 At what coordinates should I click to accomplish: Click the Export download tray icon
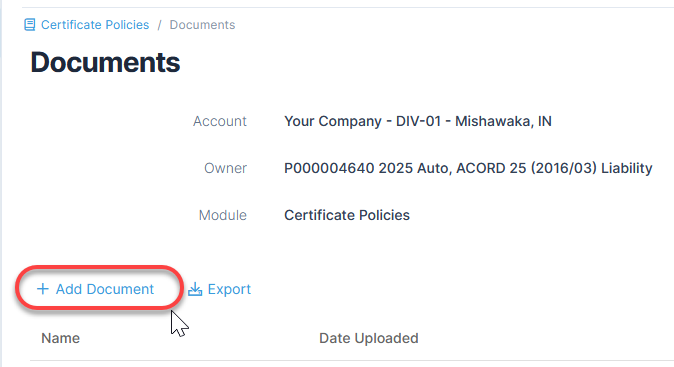click(195, 289)
